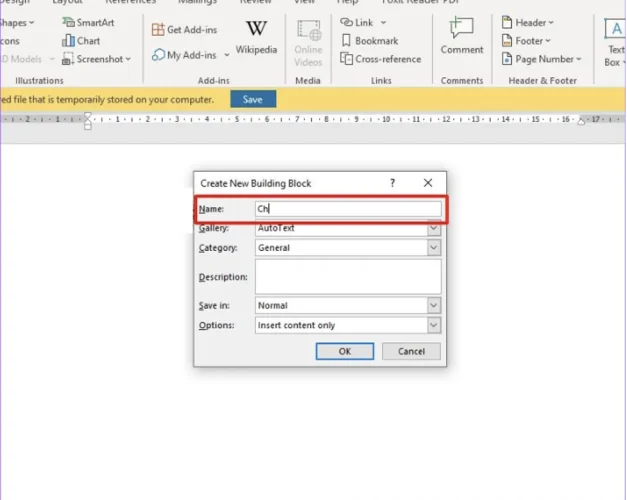627x500 pixels.
Task: Click the right indent marker on the ruler
Action: pyautogui.click(x=581, y=120)
